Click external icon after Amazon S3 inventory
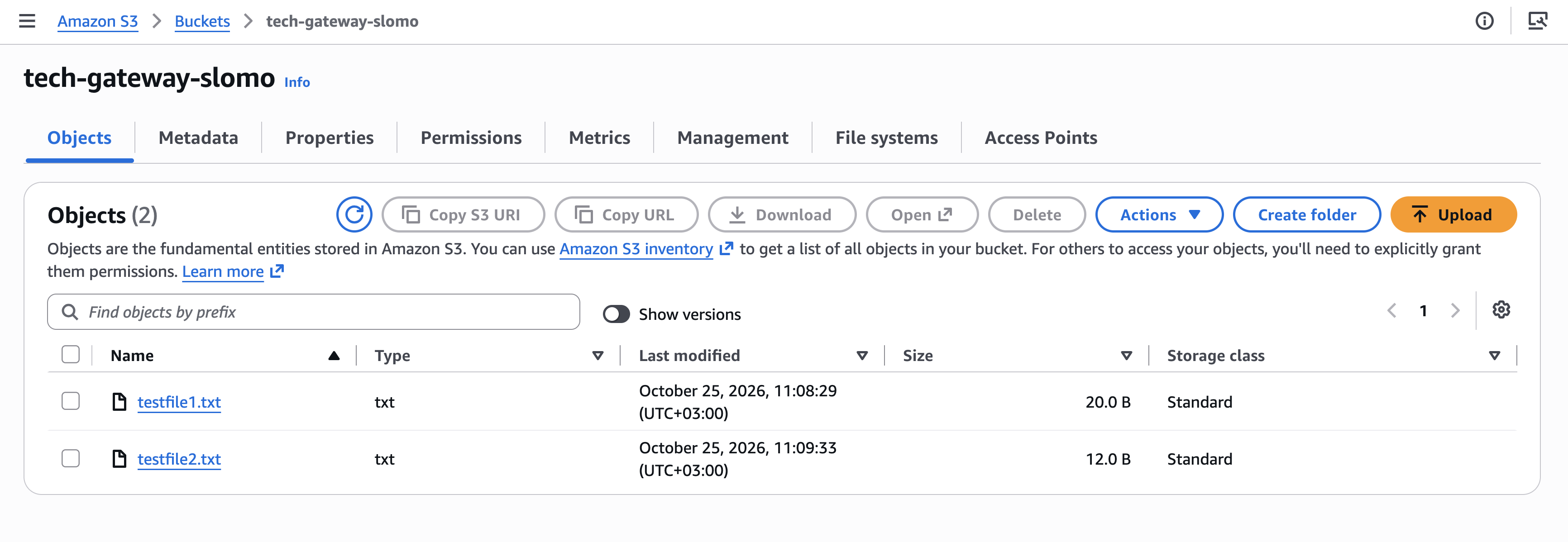1568x542 pixels. coord(726,249)
